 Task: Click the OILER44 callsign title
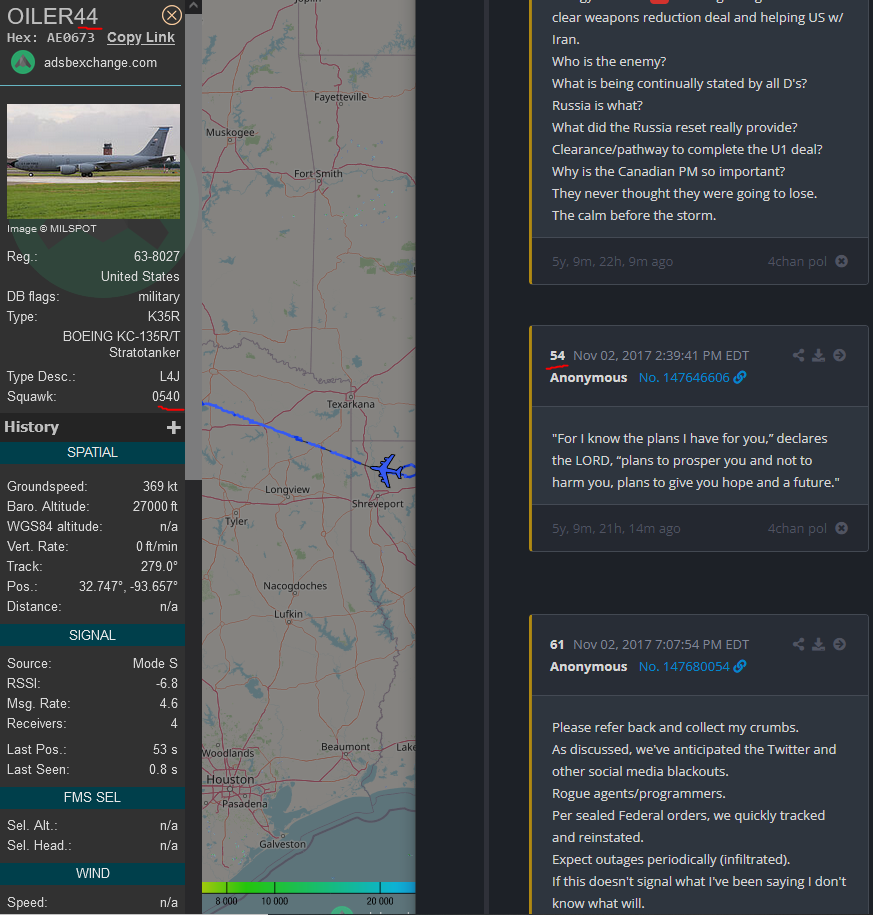tap(53, 16)
